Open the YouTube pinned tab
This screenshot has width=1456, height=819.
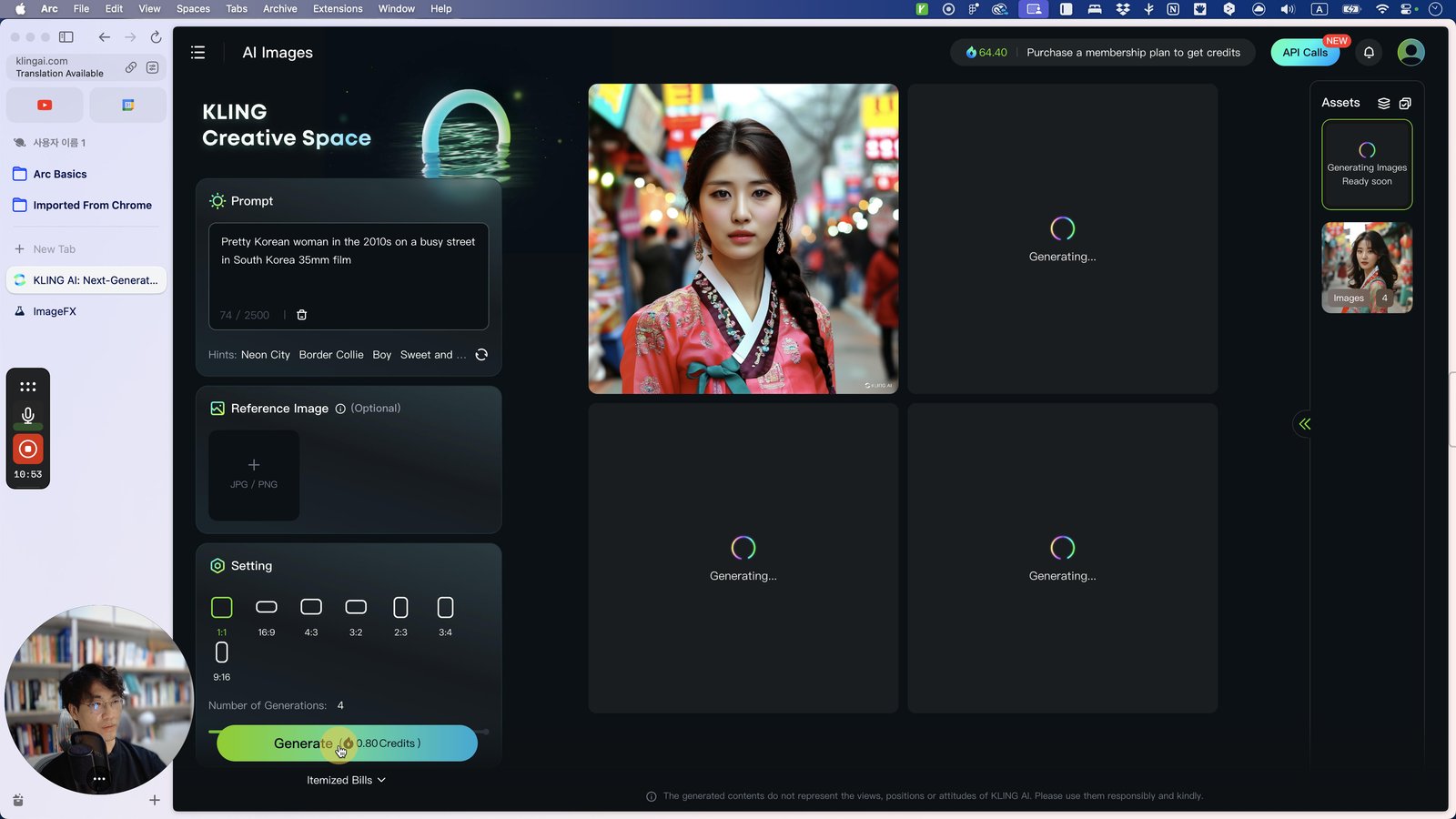point(45,106)
